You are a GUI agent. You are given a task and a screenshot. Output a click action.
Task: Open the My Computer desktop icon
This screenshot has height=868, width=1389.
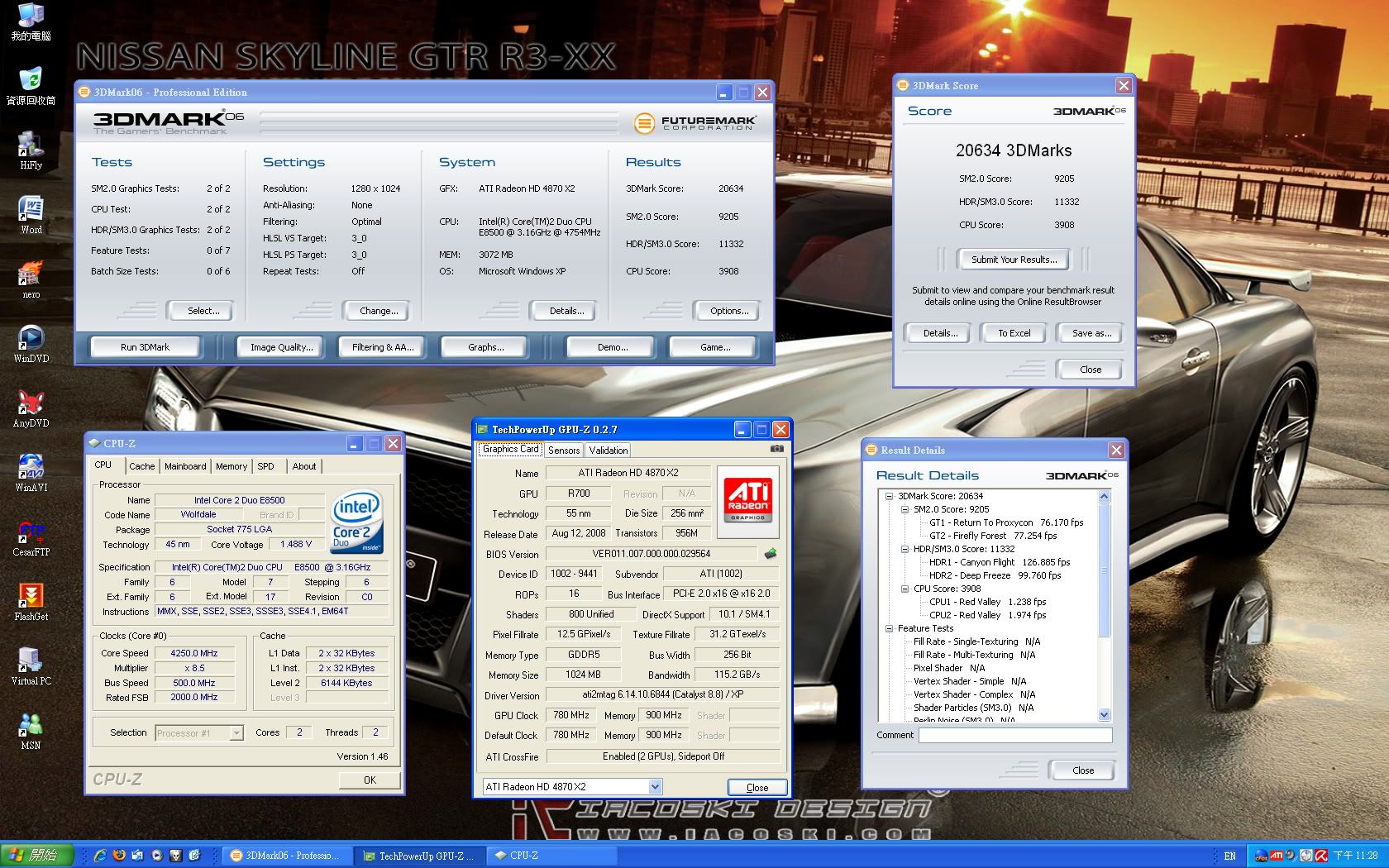[x=31, y=21]
